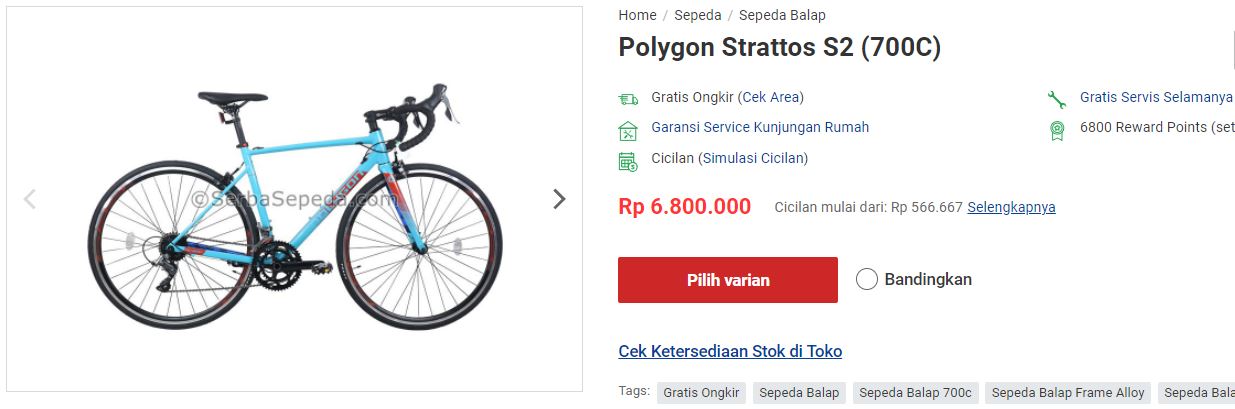Click the home service warranty icon
This screenshot has width=1235, height=409.
628,130
